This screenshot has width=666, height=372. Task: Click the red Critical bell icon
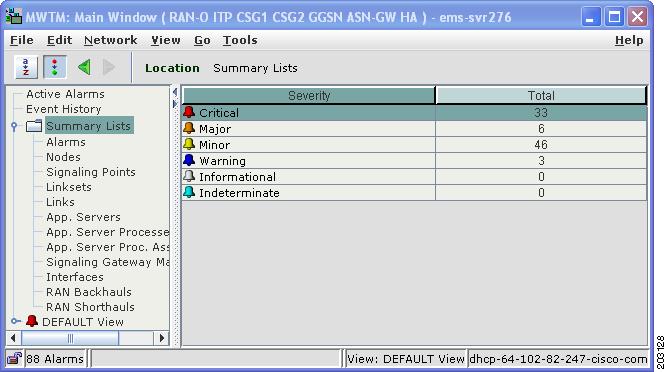coord(189,112)
